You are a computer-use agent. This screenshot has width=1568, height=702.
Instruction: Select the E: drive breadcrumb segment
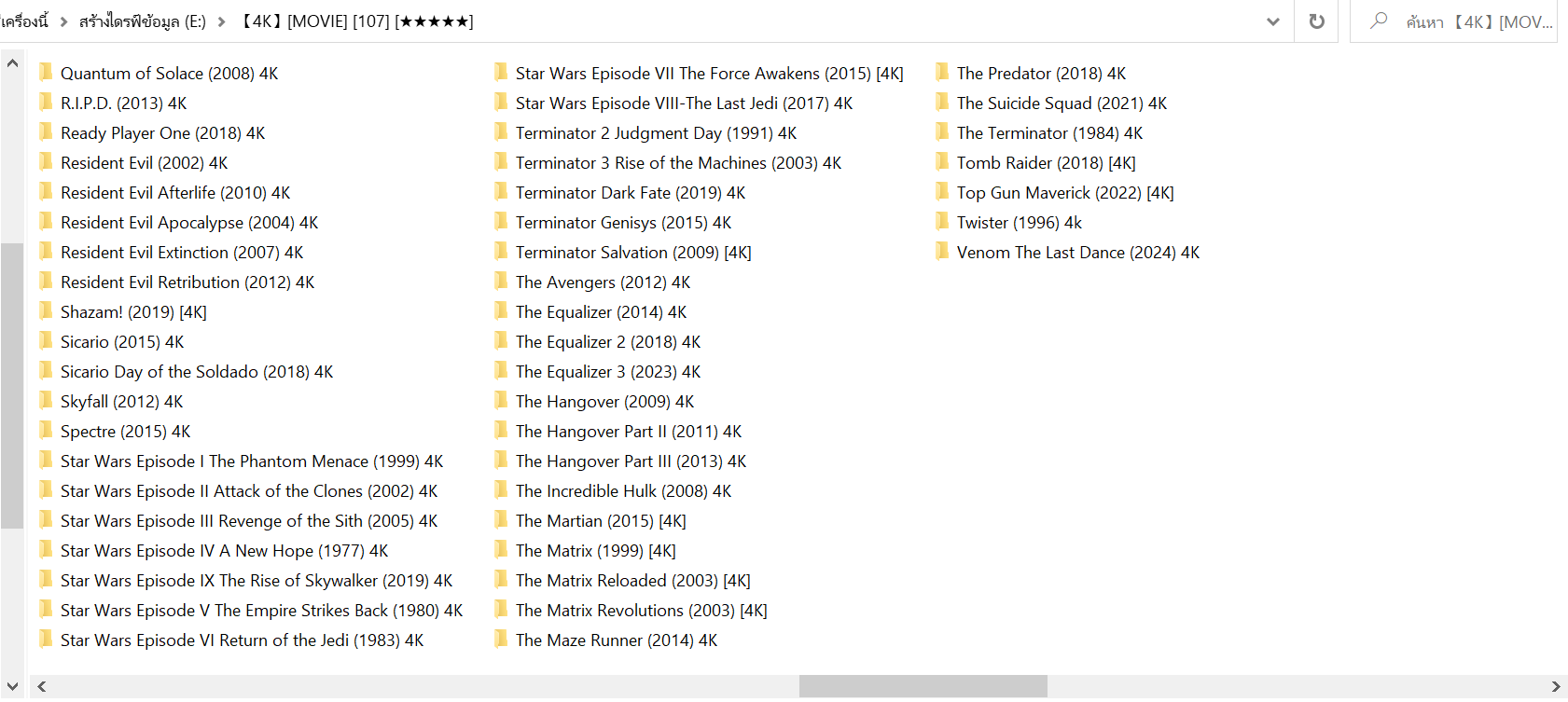pos(142,21)
